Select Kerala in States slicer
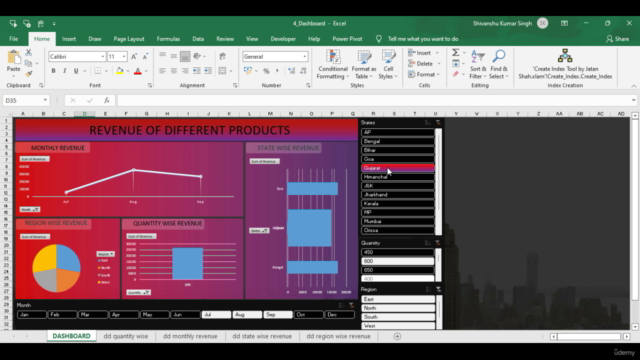The image size is (640, 360). click(398, 204)
